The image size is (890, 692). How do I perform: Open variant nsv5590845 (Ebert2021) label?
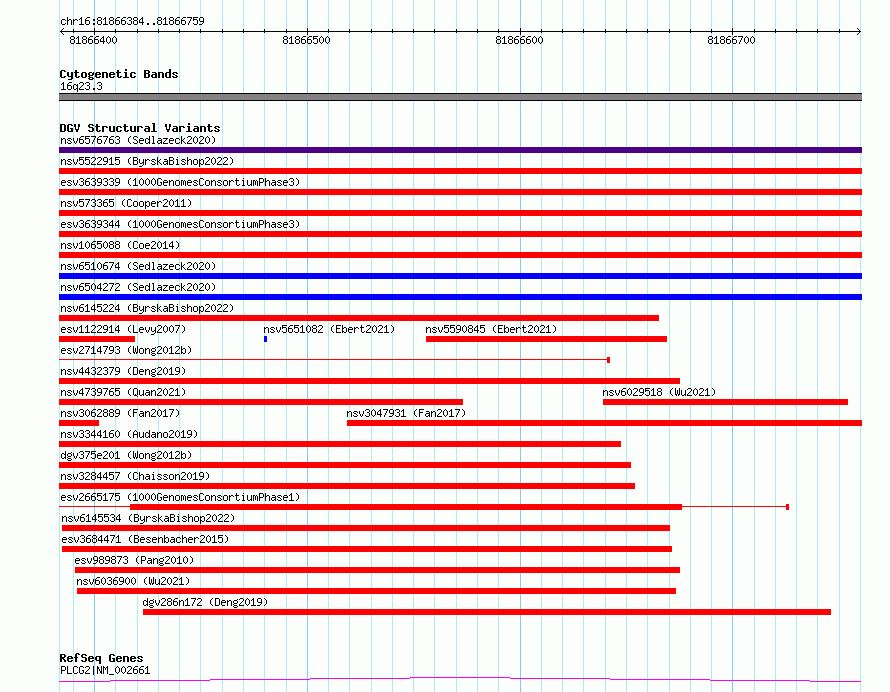pyautogui.click(x=491, y=329)
